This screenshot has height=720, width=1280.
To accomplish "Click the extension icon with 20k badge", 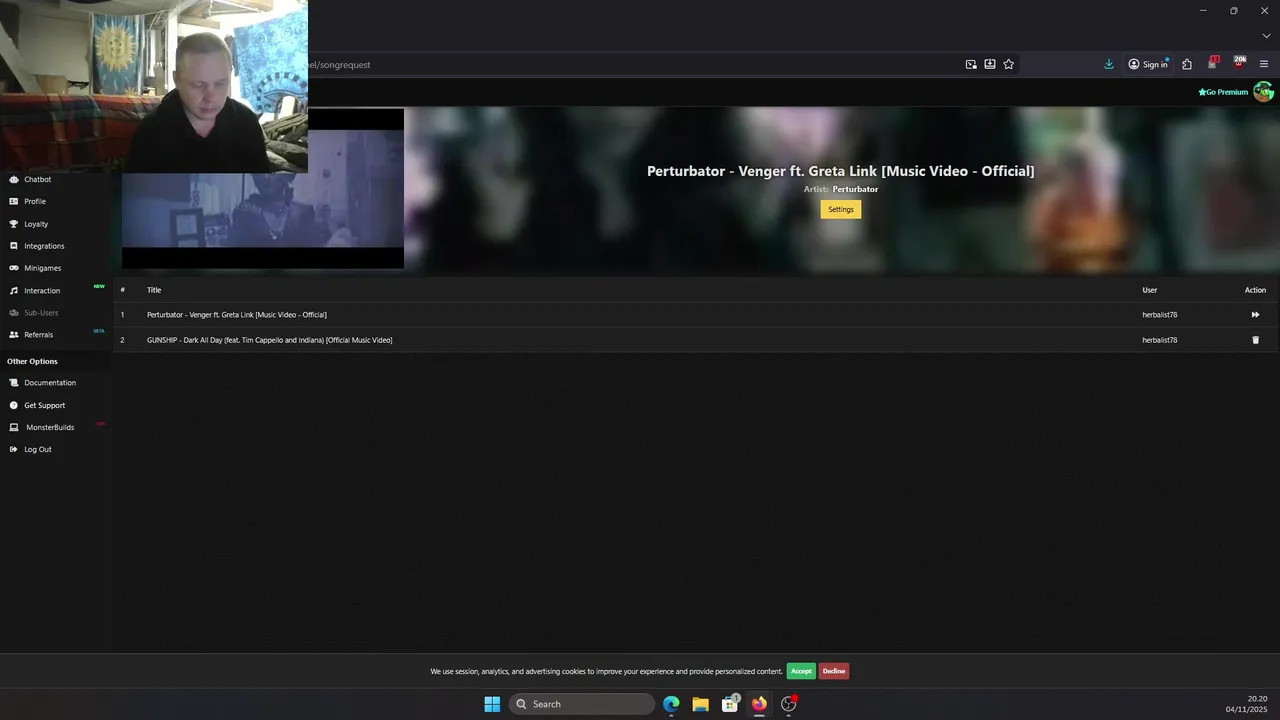I will point(1239,63).
